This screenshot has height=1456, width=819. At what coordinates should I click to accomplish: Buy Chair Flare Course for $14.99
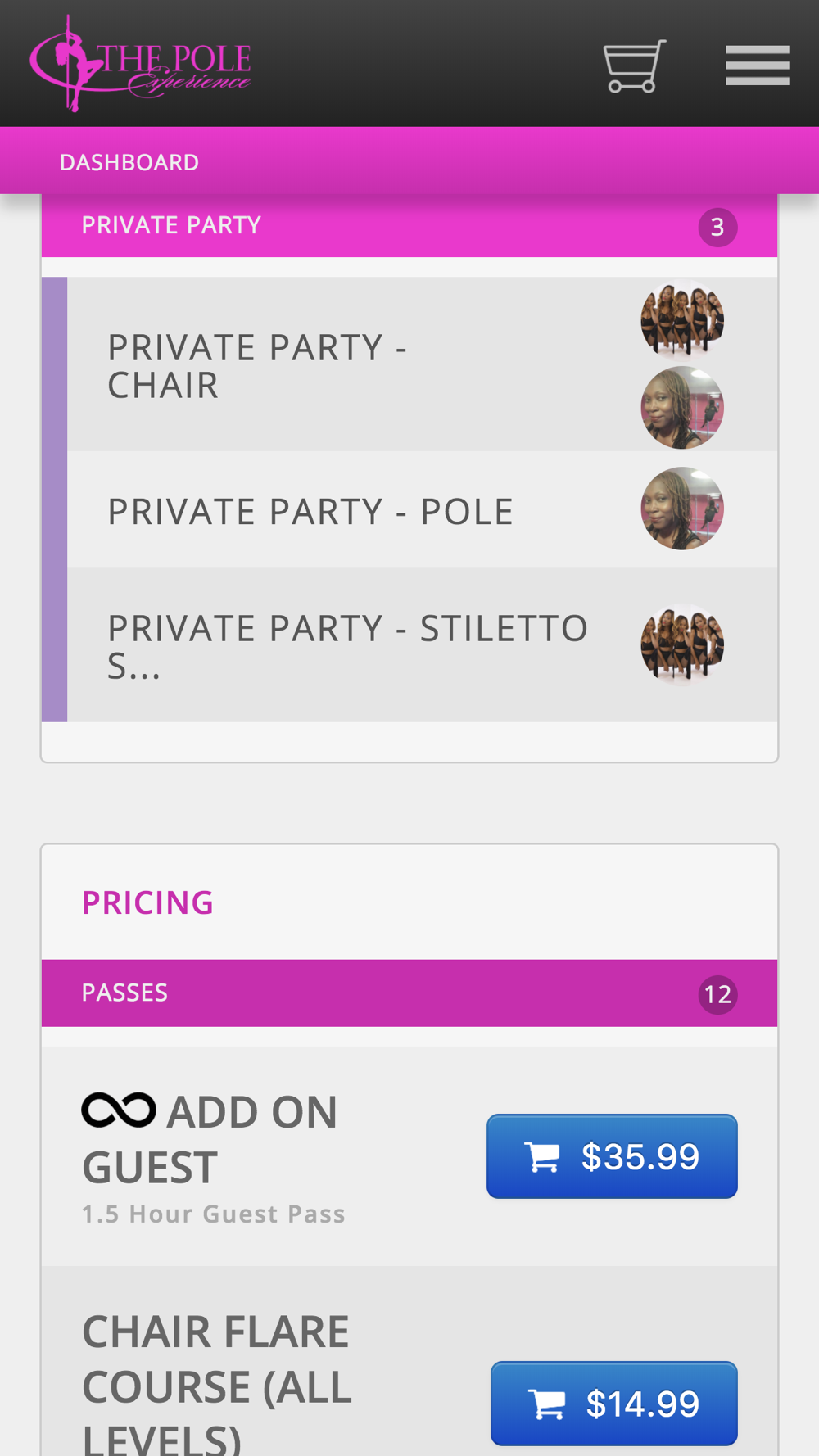pos(614,1404)
